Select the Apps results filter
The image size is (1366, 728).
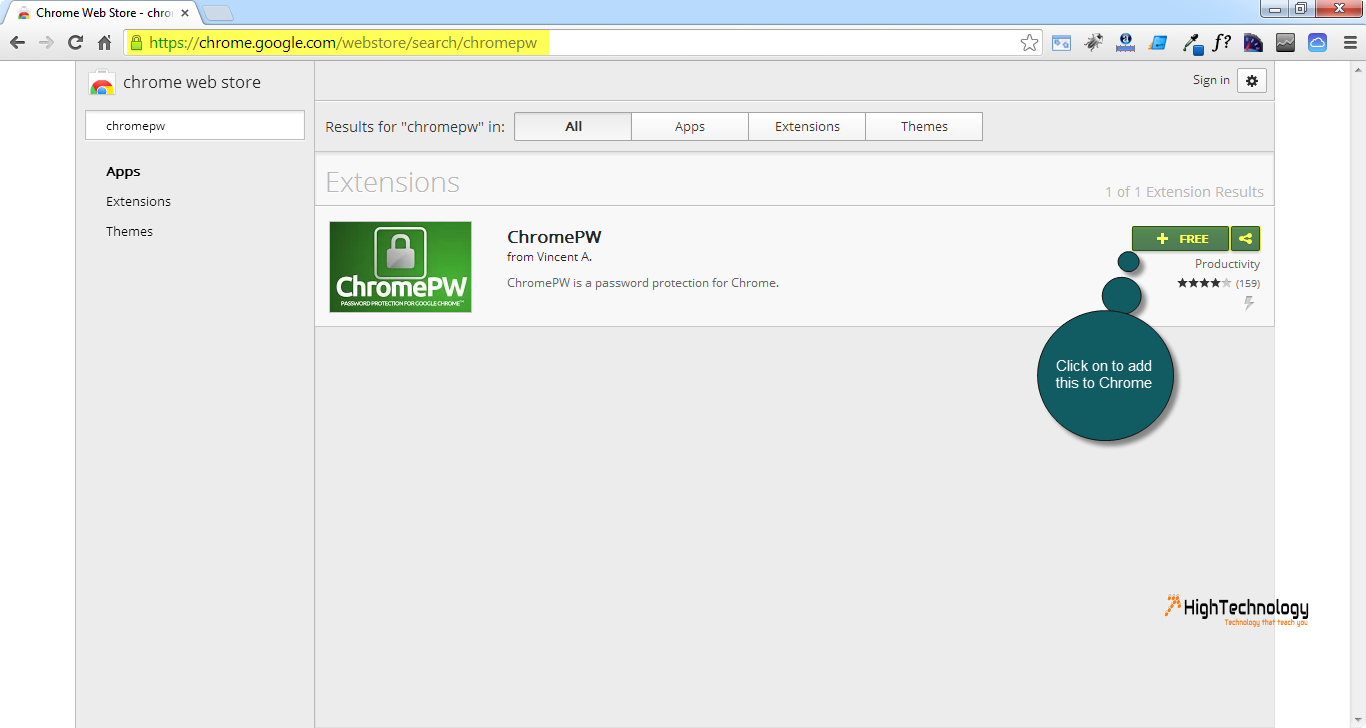point(690,127)
